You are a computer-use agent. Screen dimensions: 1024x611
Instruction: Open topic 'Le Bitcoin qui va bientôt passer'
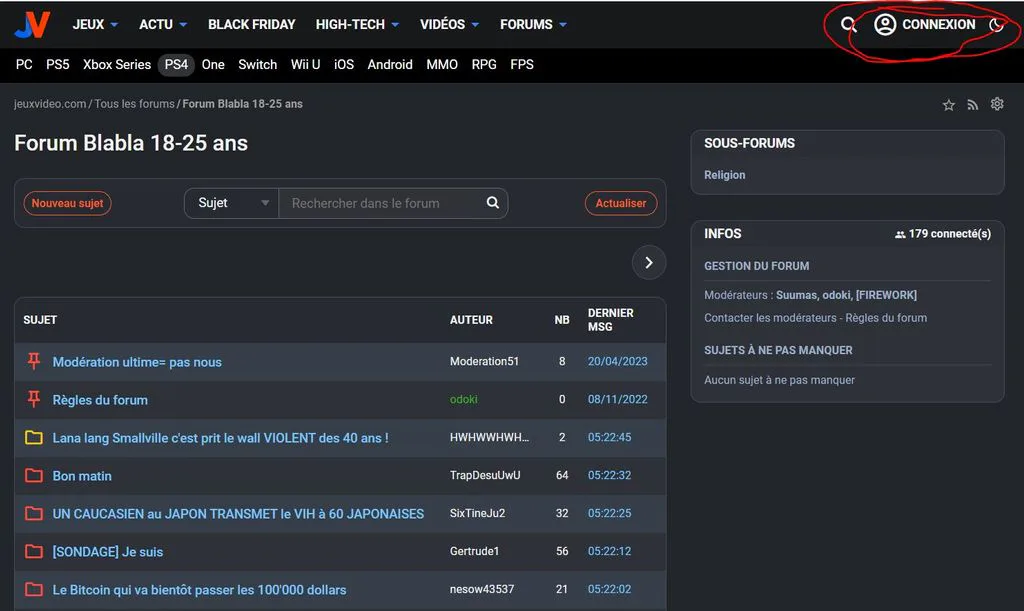pos(199,589)
